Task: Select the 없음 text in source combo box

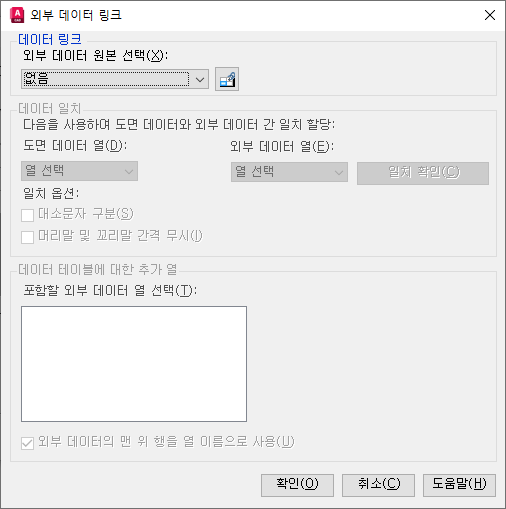Action: point(36,79)
